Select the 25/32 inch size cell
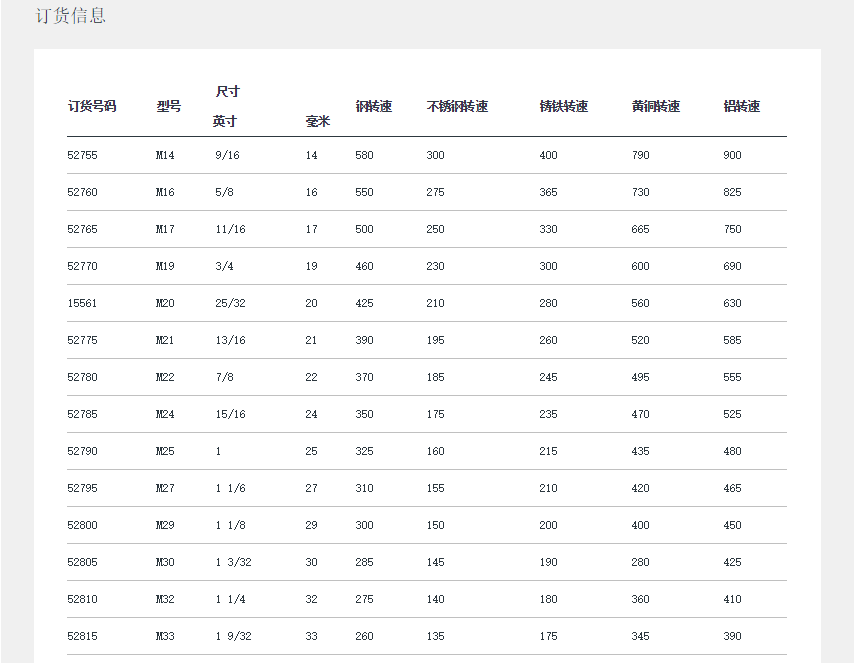Screen dimensions: 857x663 click(x=230, y=303)
